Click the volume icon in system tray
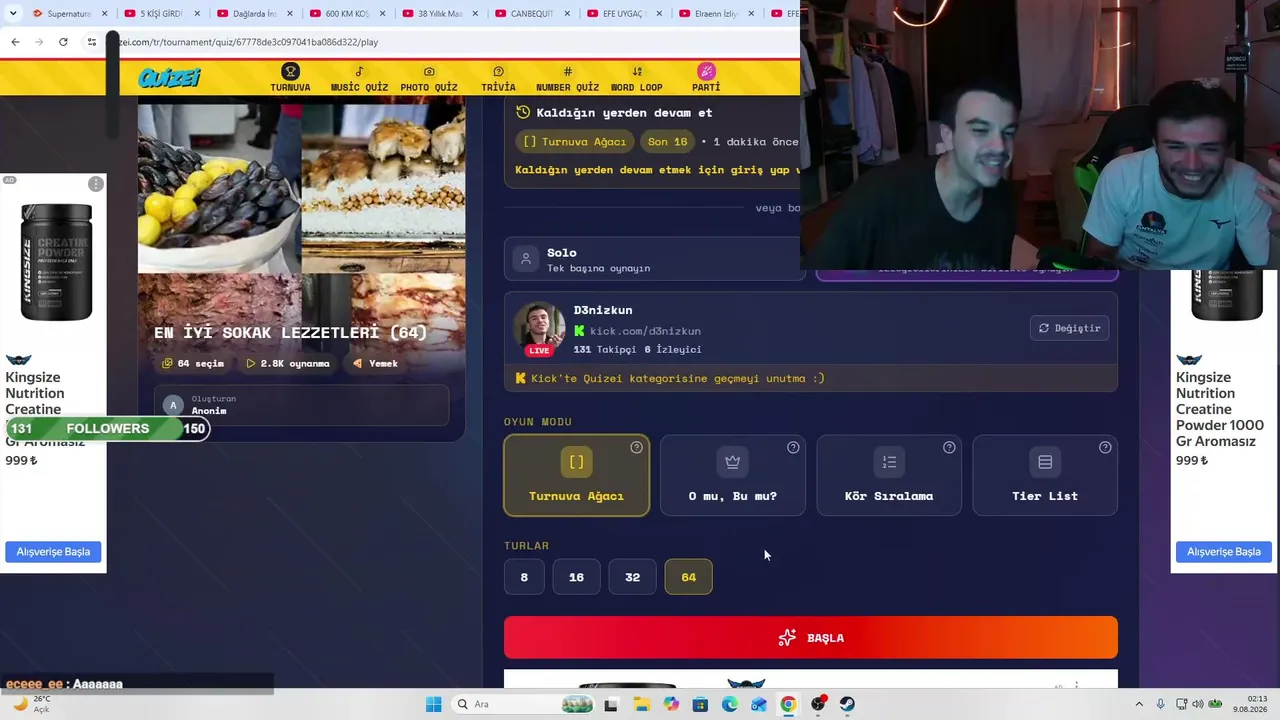The height and width of the screenshot is (720, 1280). 1198,704
